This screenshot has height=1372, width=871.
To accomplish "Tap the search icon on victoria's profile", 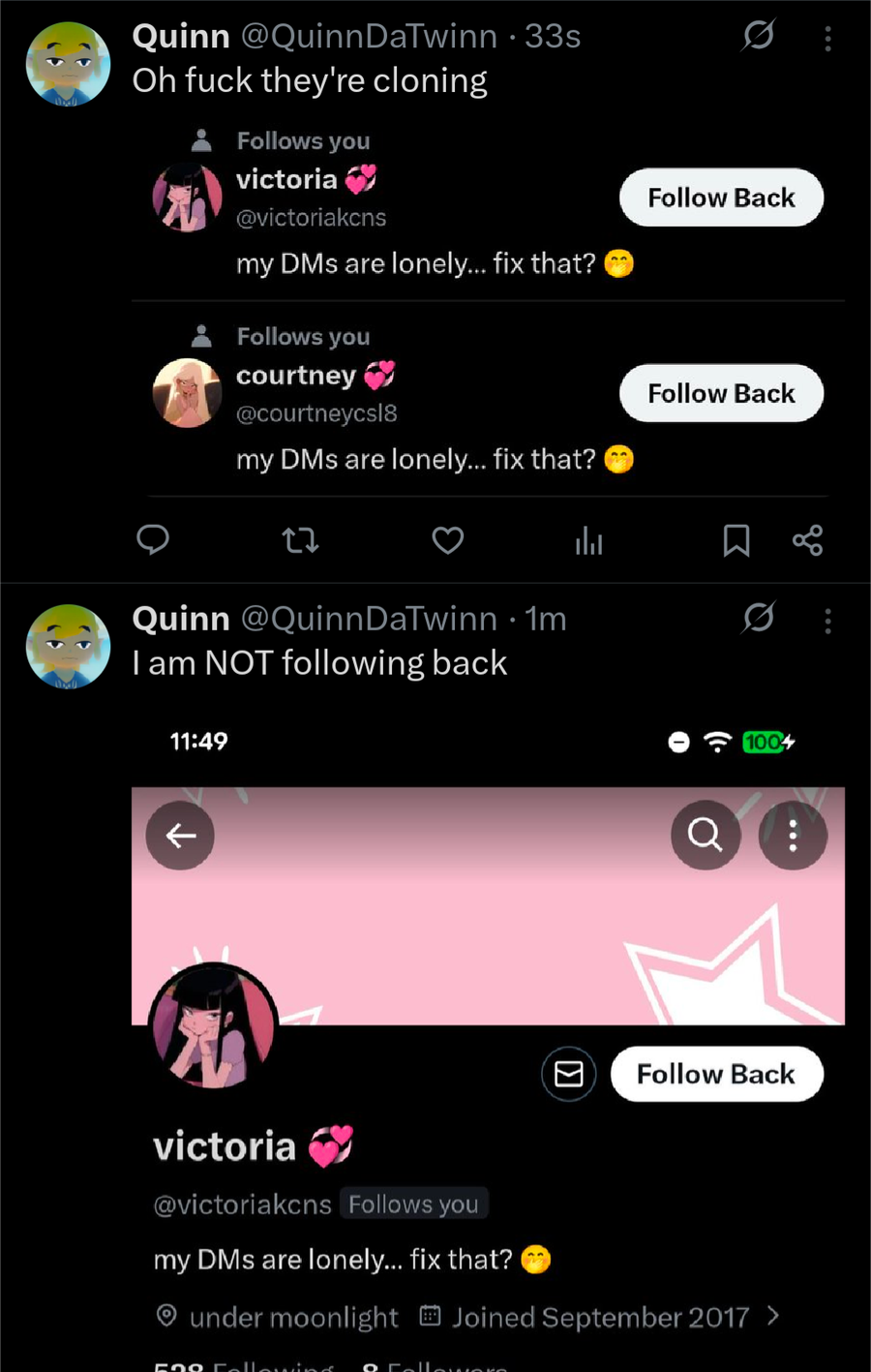I will coord(705,835).
